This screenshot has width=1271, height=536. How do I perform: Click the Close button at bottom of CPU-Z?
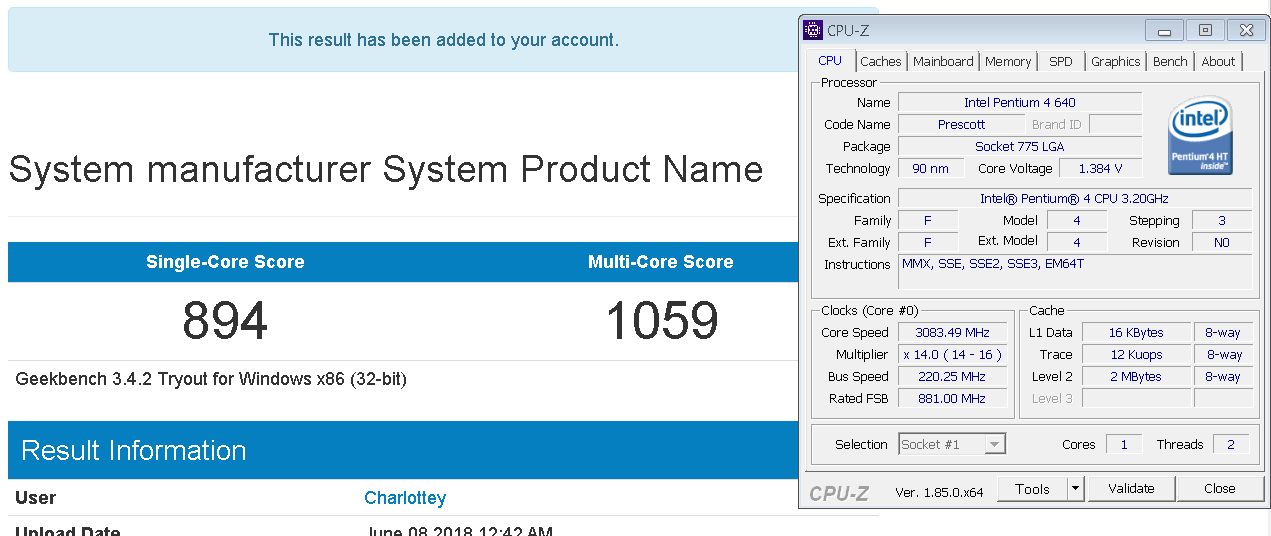pyautogui.click(x=1220, y=489)
